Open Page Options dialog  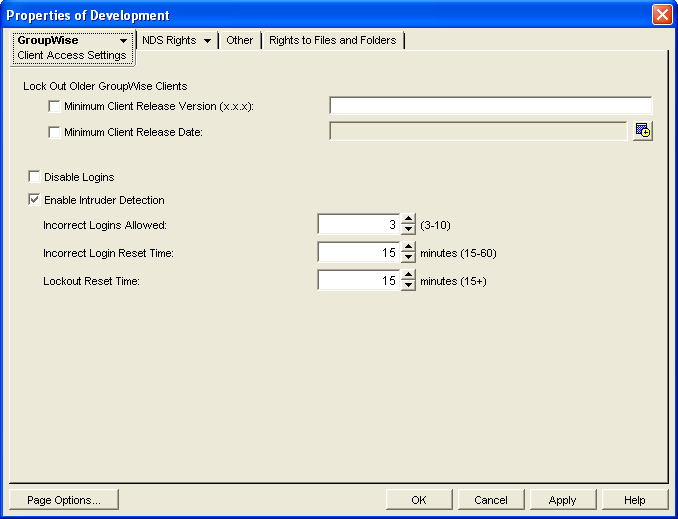[x=64, y=500]
